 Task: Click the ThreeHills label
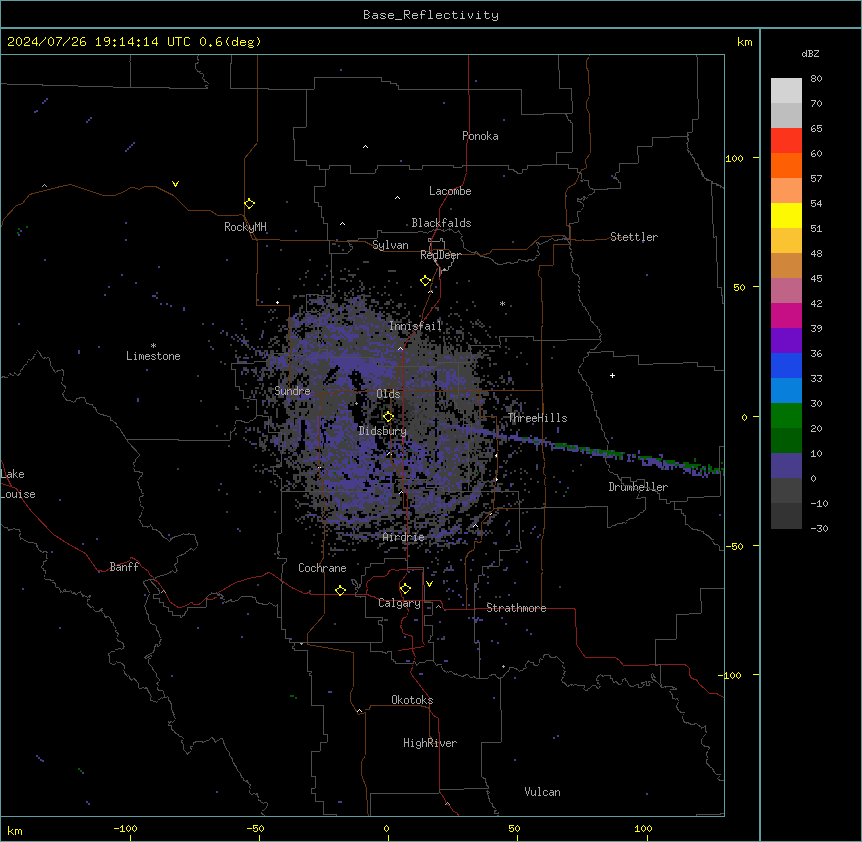coord(538,418)
